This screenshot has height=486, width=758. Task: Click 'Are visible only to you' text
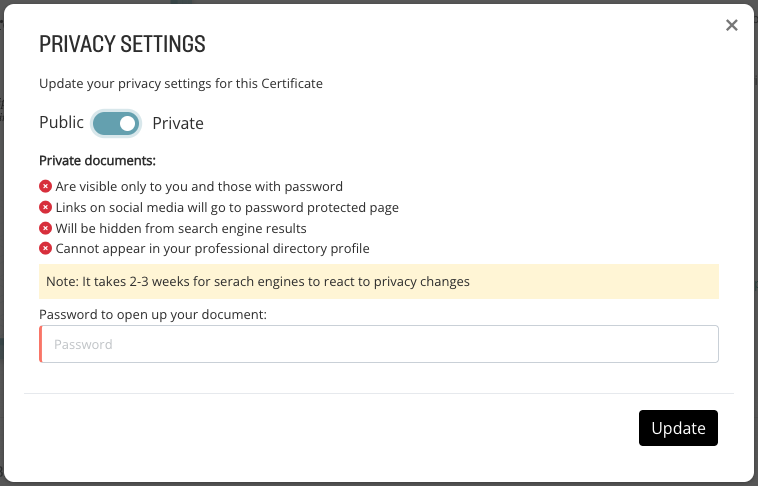[x=199, y=187]
